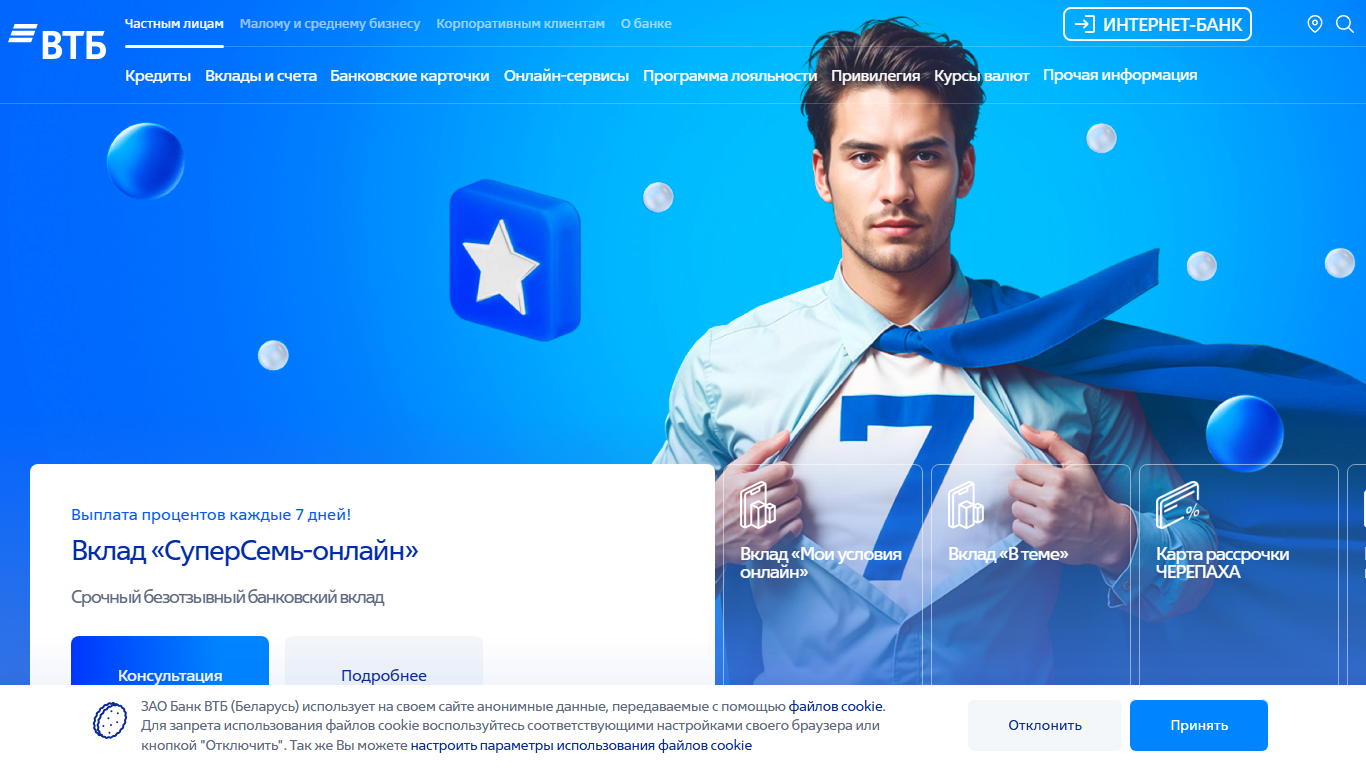Click the VTB logo icon
Image resolution: width=1366 pixels, height=768 pixels.
(57, 41)
